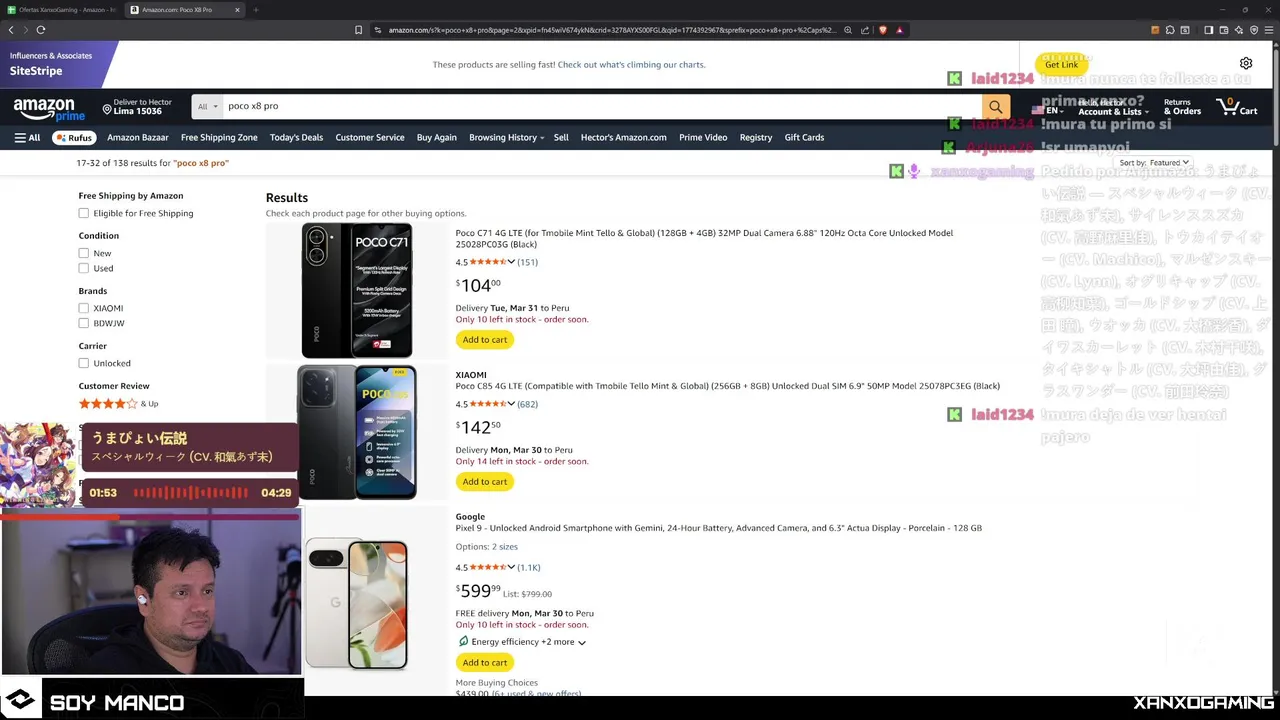Open the hamburger All menu

point(27,138)
